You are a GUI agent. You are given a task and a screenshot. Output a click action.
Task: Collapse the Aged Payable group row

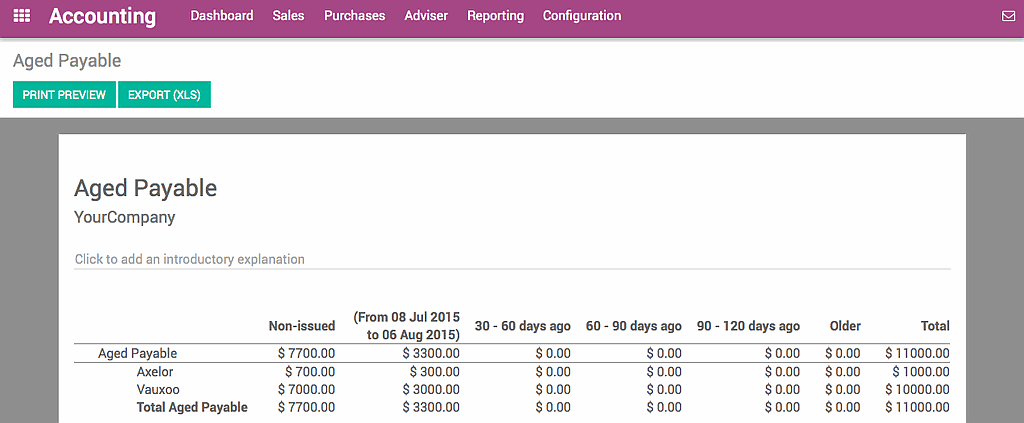[137, 353]
